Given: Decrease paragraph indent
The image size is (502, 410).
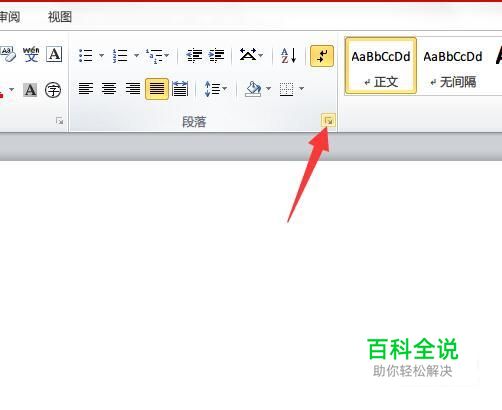Looking at the screenshot, I should [194, 55].
